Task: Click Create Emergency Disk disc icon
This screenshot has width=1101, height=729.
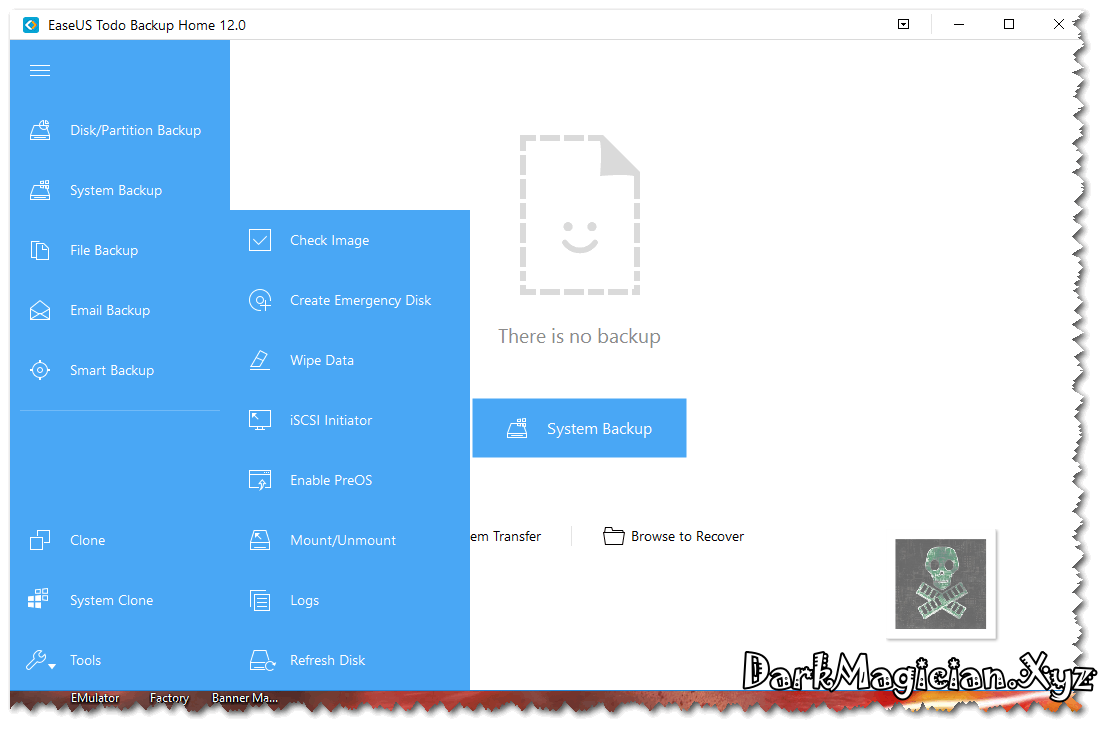Action: point(260,300)
